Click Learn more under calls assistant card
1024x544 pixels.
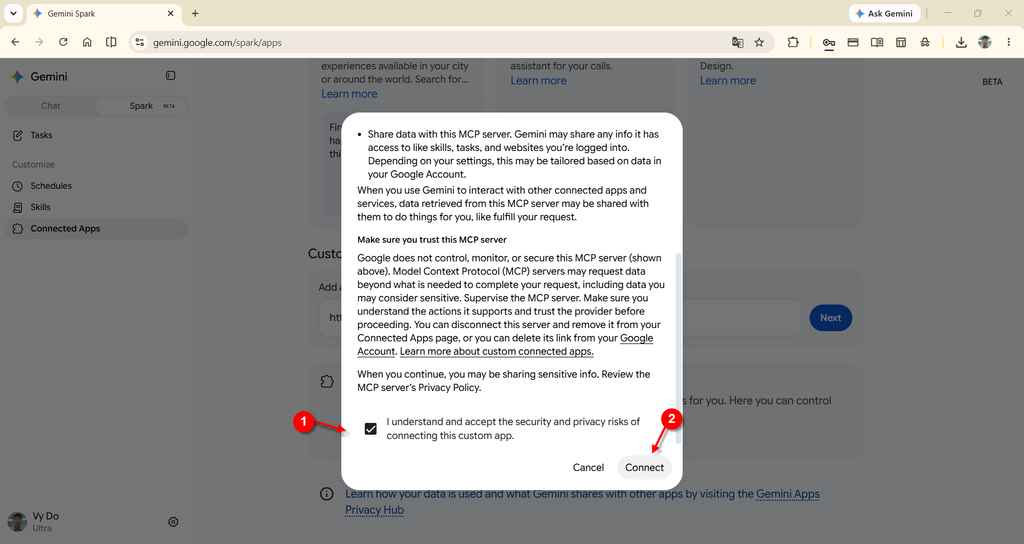(x=538, y=80)
